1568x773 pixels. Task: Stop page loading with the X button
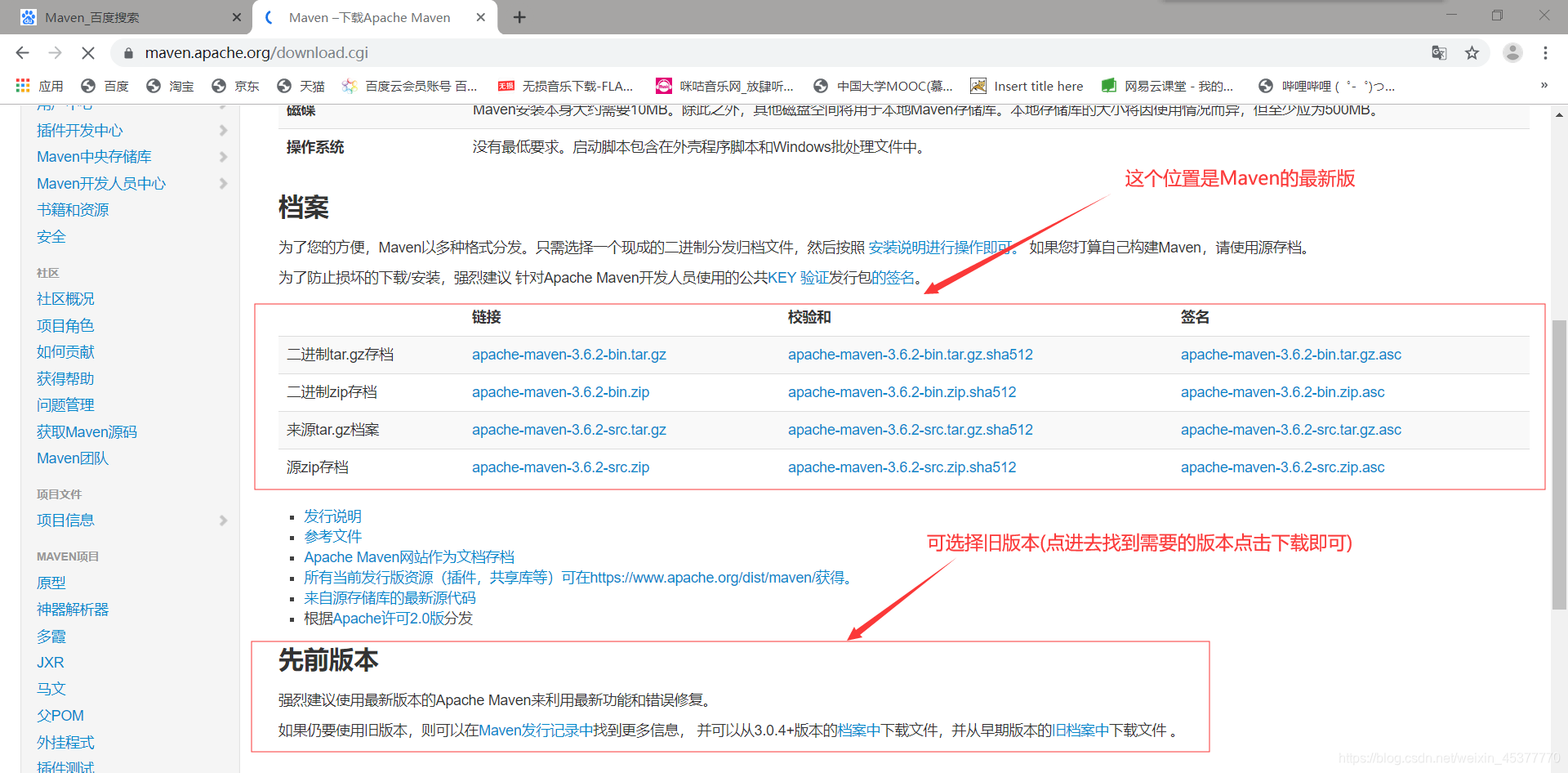coord(88,53)
